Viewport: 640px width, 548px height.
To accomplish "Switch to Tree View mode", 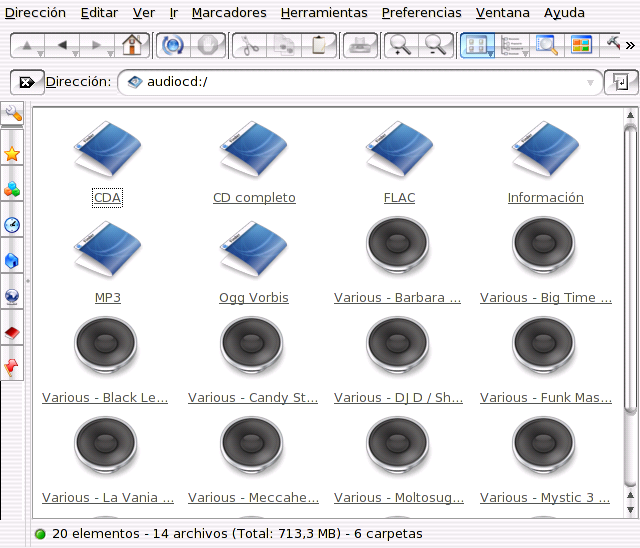I will click(511, 45).
